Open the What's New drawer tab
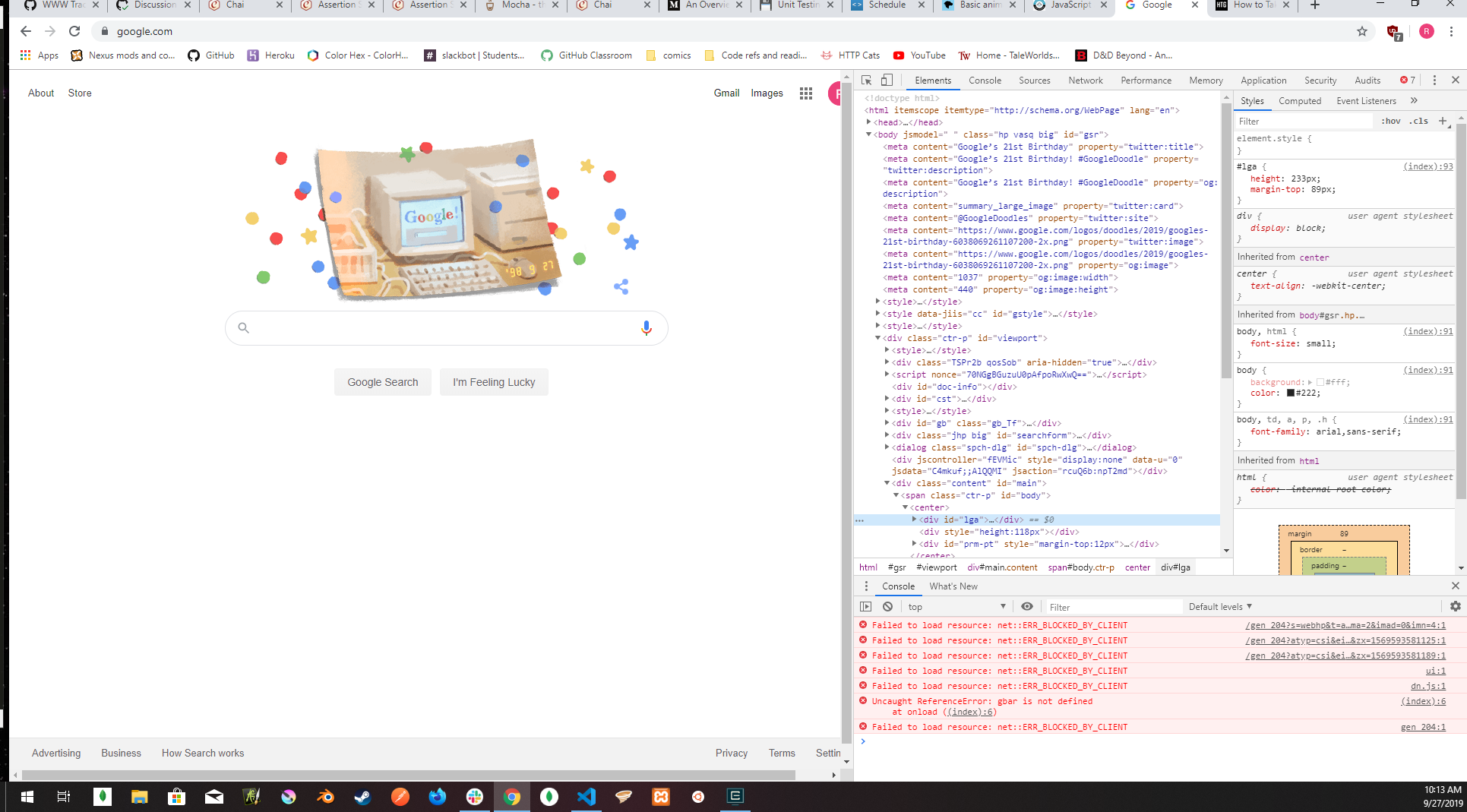This screenshot has width=1467, height=812. pyautogui.click(x=953, y=586)
